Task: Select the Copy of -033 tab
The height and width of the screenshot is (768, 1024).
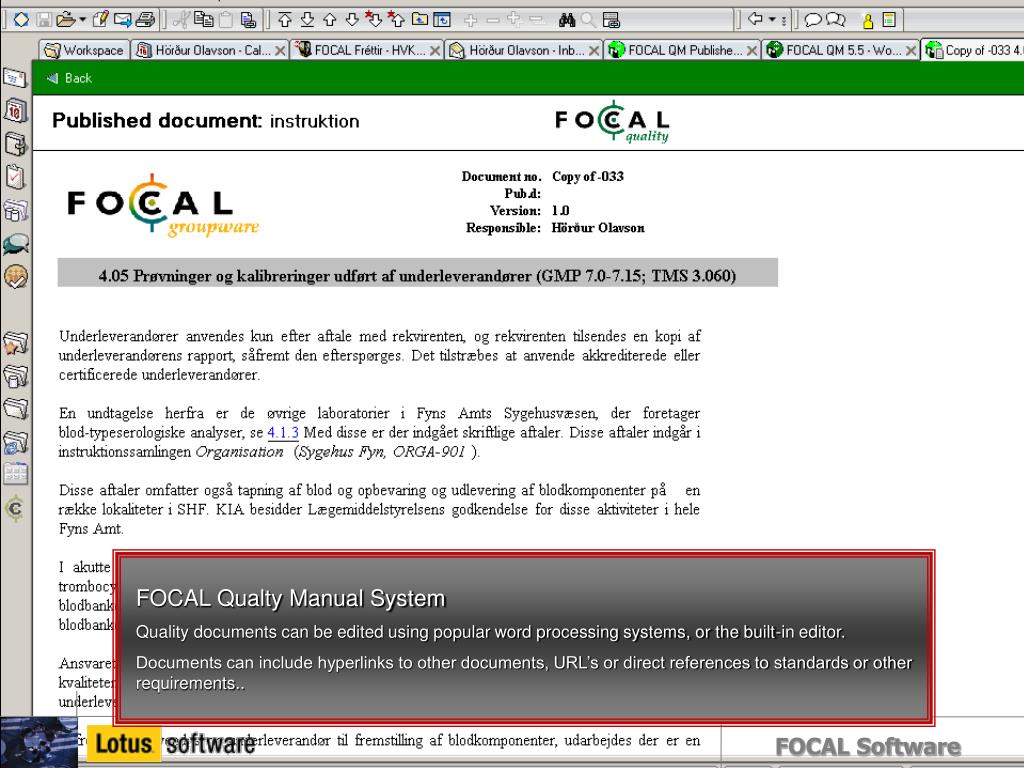Action: (x=973, y=50)
